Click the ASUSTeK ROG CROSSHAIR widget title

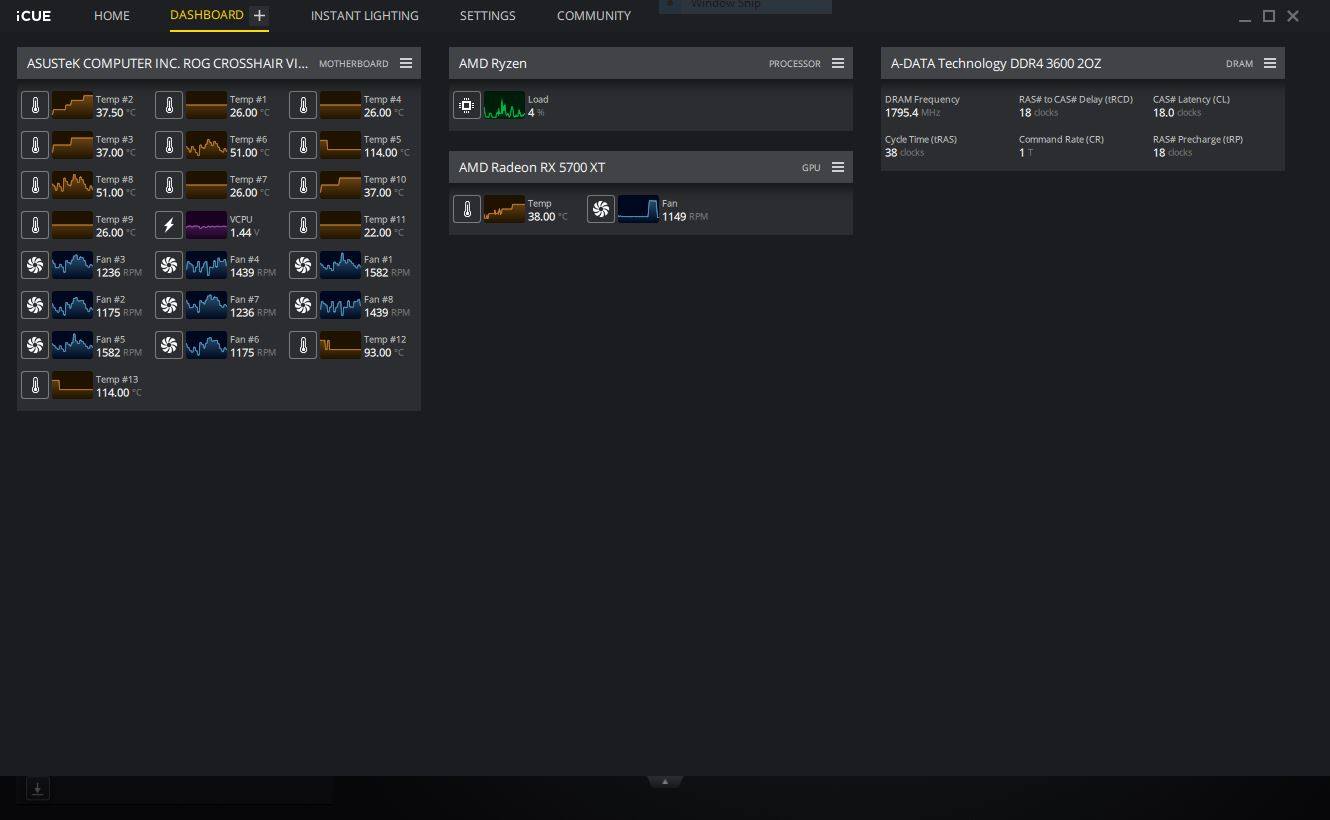point(168,63)
